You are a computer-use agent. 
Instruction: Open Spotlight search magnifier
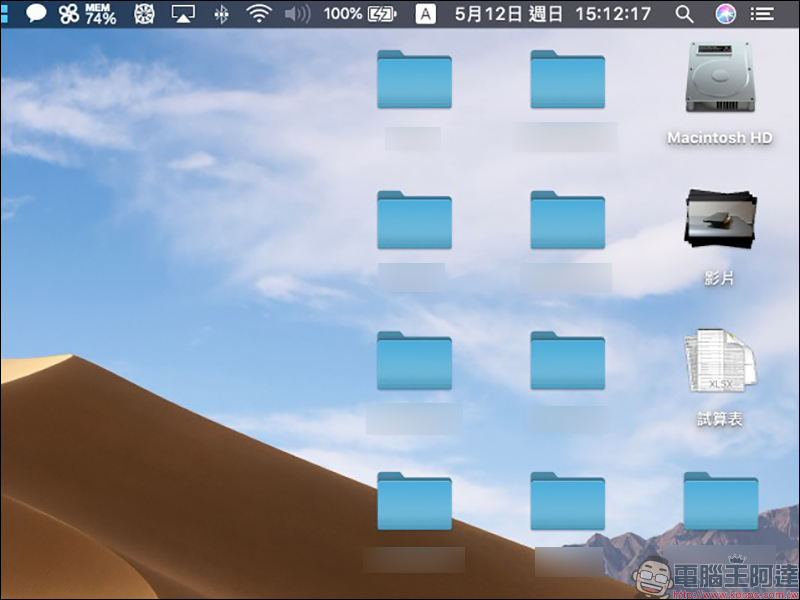684,14
